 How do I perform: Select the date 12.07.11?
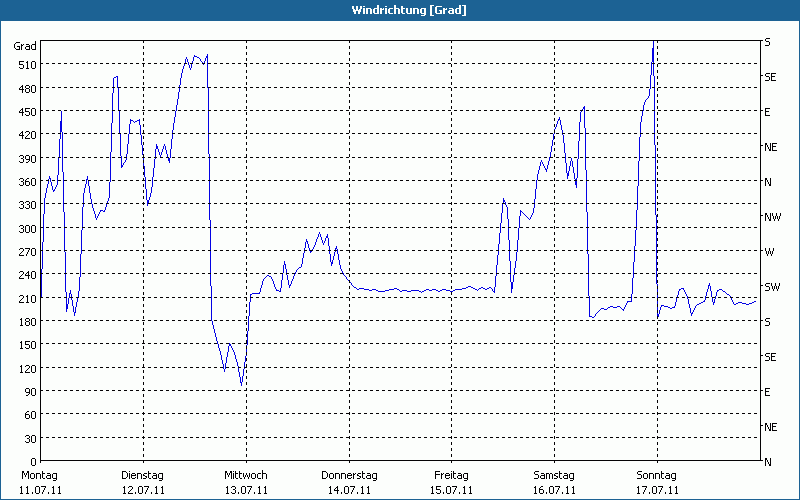pyautogui.click(x=143, y=490)
